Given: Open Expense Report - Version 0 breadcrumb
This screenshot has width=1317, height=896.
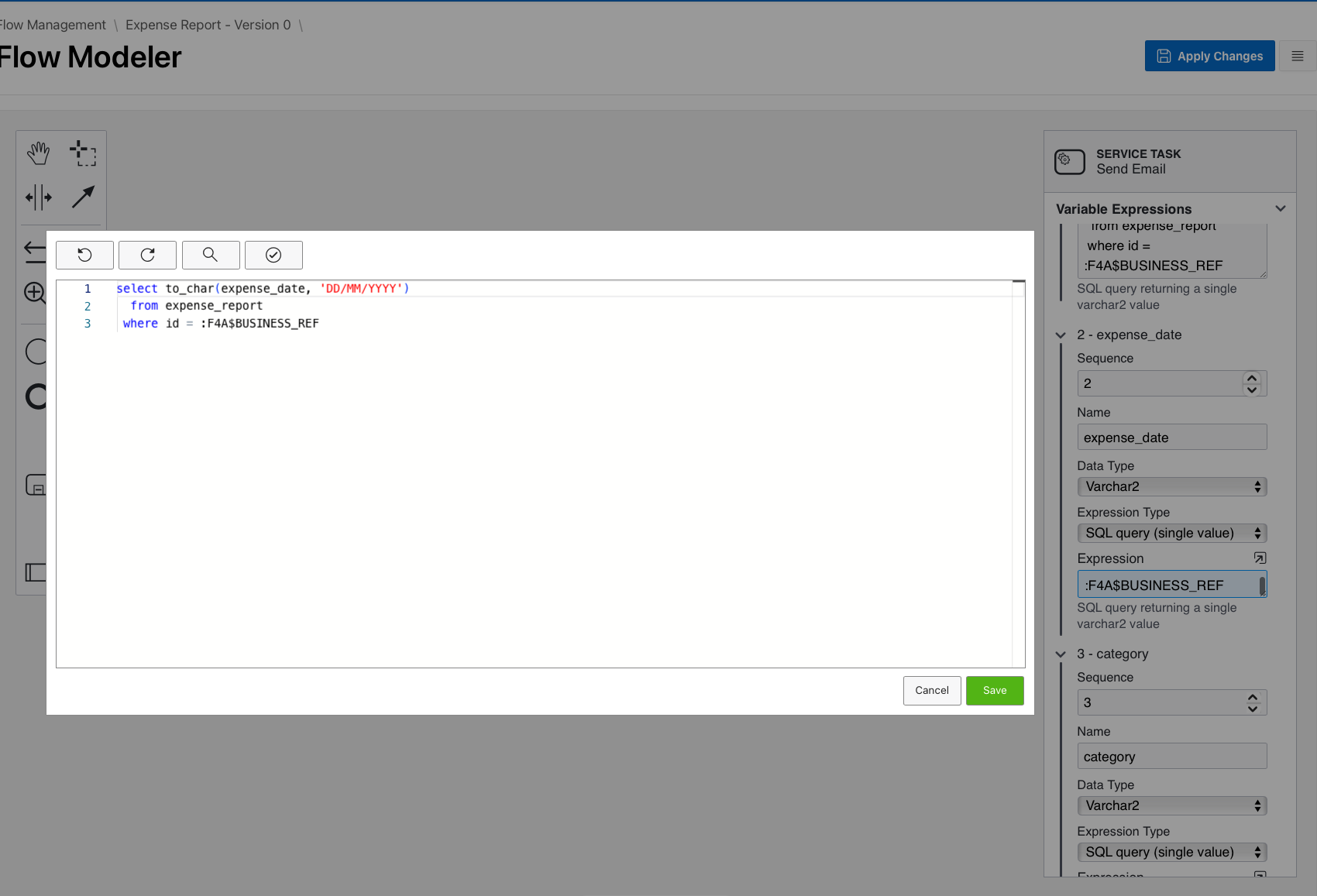Looking at the screenshot, I should (x=207, y=24).
